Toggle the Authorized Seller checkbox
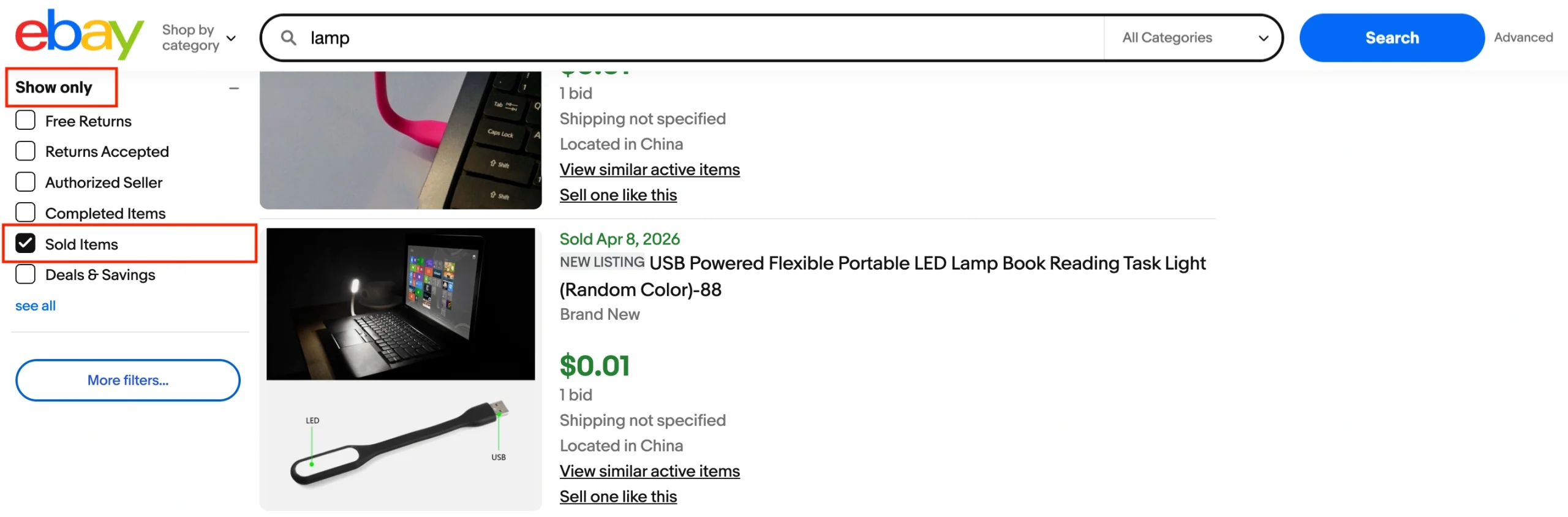The width and height of the screenshot is (1568, 517). pyautogui.click(x=26, y=182)
